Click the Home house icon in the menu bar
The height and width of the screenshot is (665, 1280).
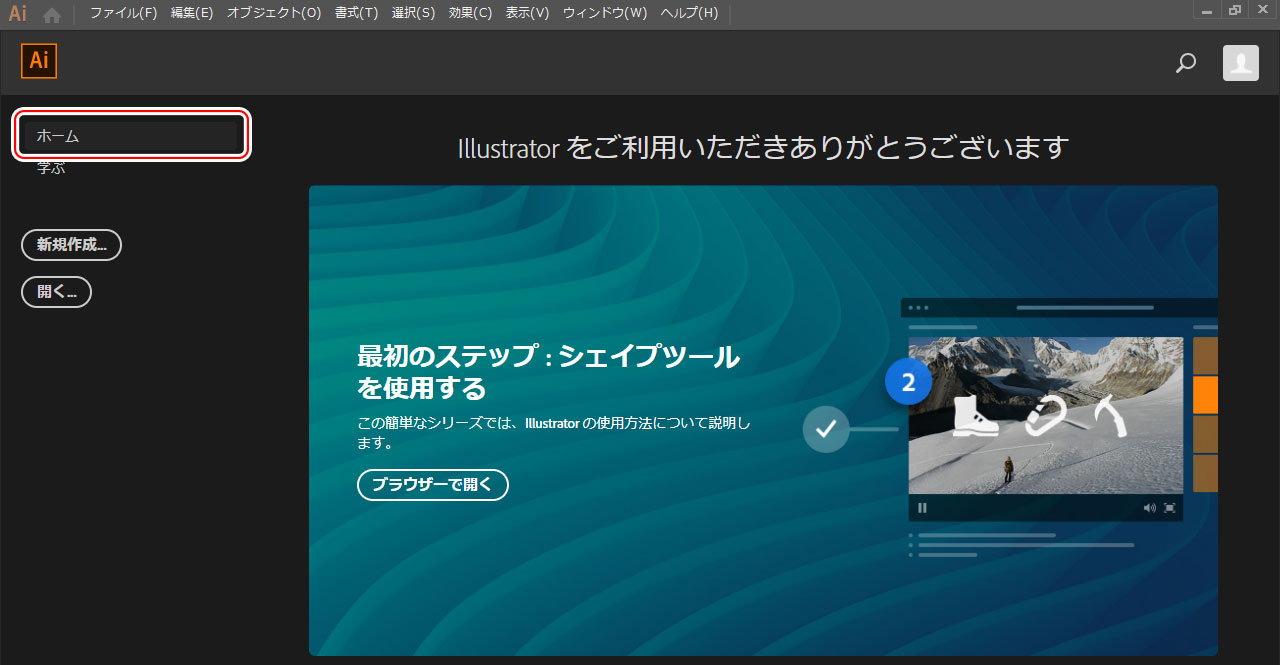click(x=52, y=15)
